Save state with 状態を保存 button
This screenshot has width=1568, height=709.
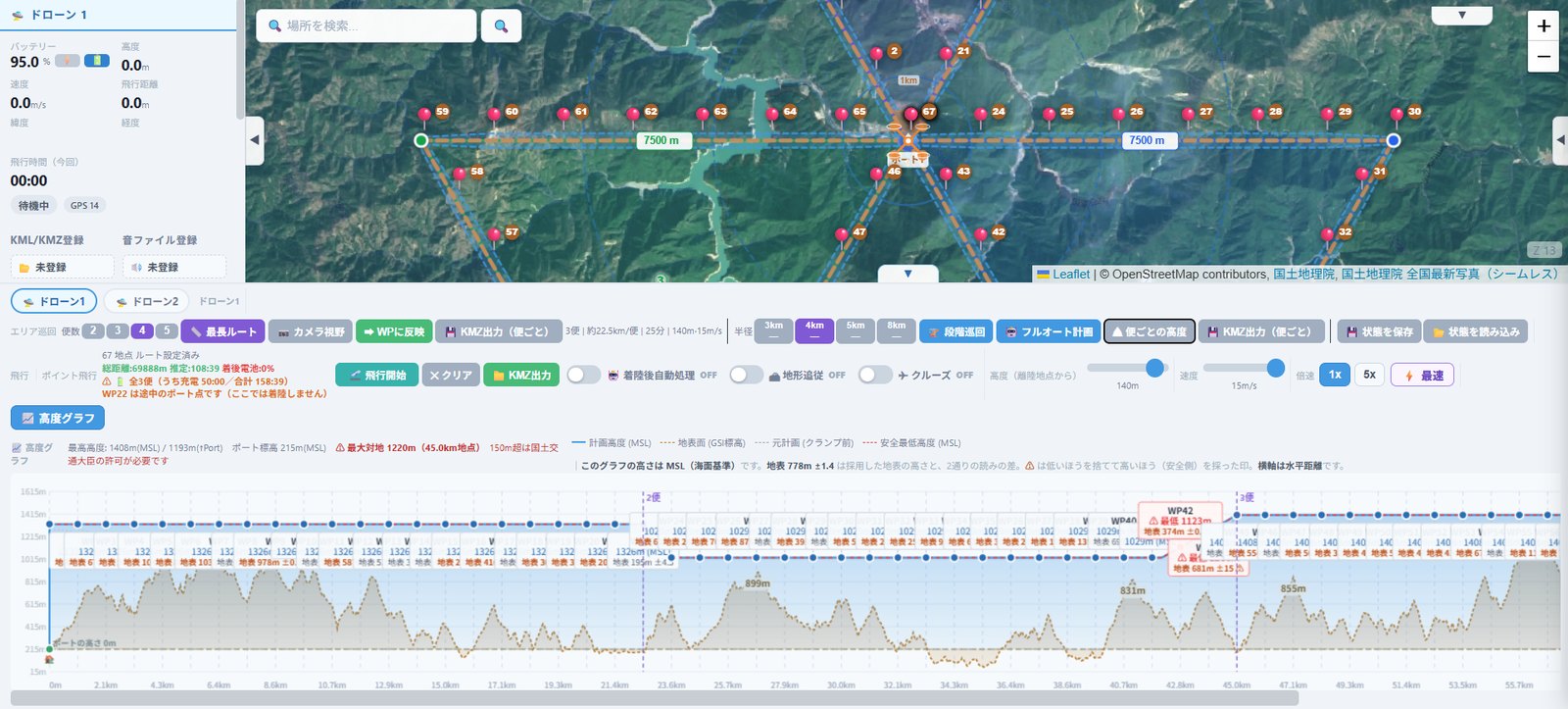pyautogui.click(x=1379, y=331)
